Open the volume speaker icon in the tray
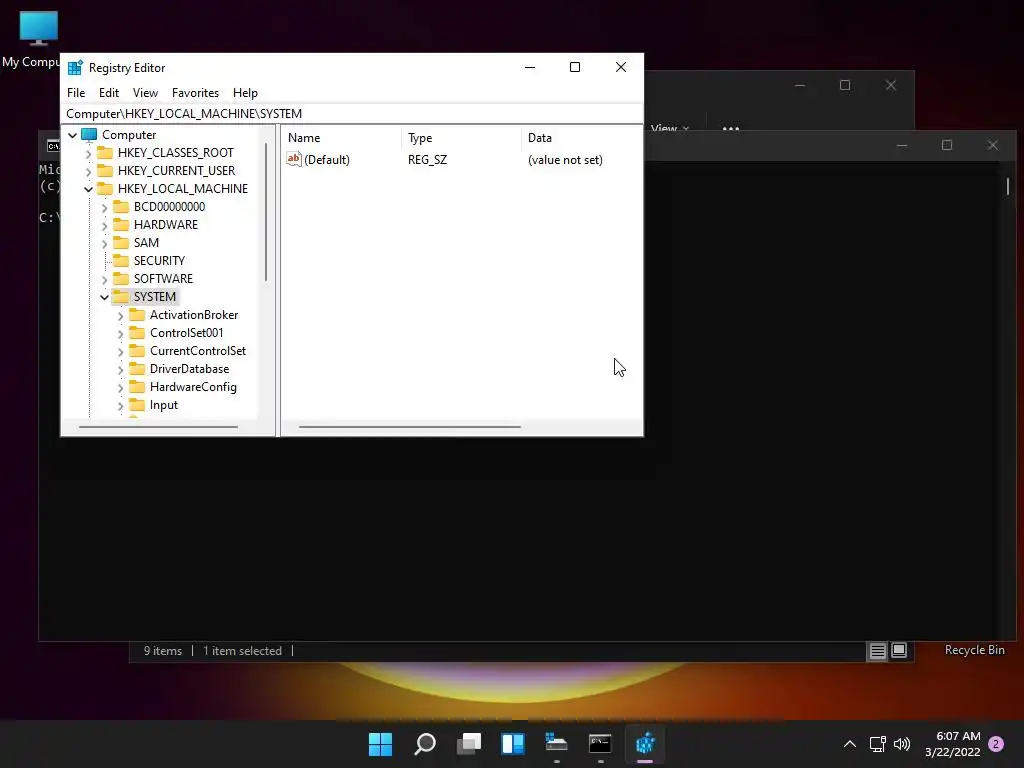The image size is (1024, 768). pyautogui.click(x=902, y=744)
